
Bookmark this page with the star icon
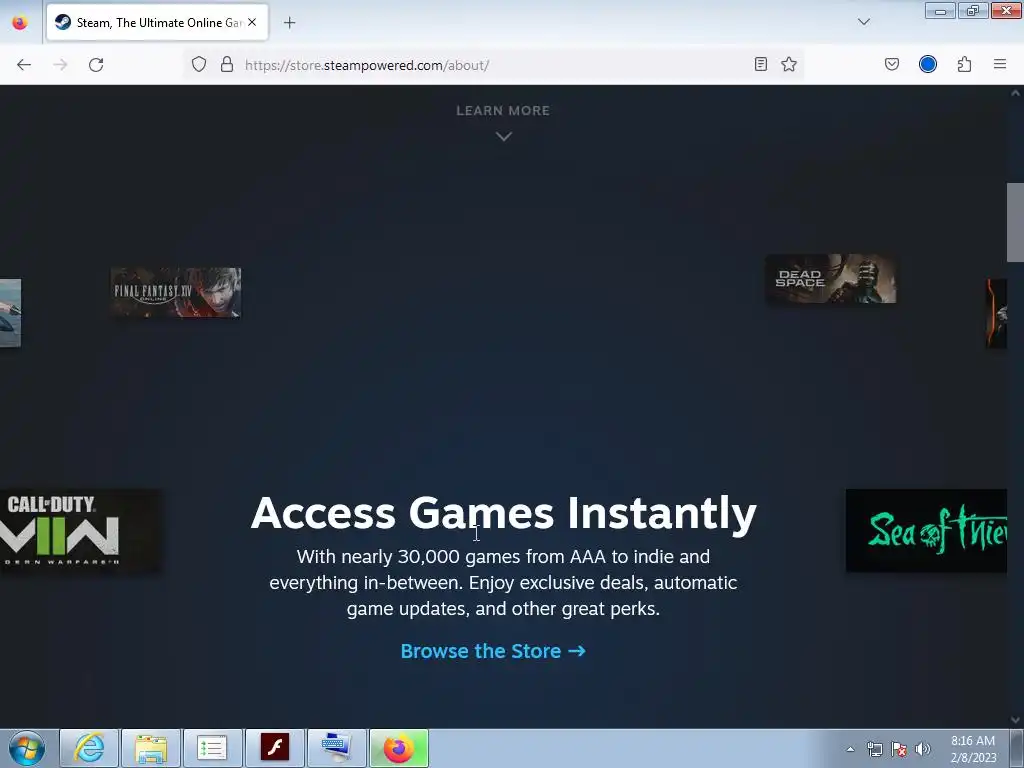tap(789, 64)
